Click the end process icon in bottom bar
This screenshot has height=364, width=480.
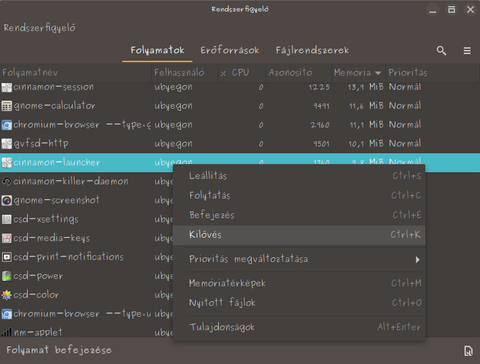coord(468,351)
